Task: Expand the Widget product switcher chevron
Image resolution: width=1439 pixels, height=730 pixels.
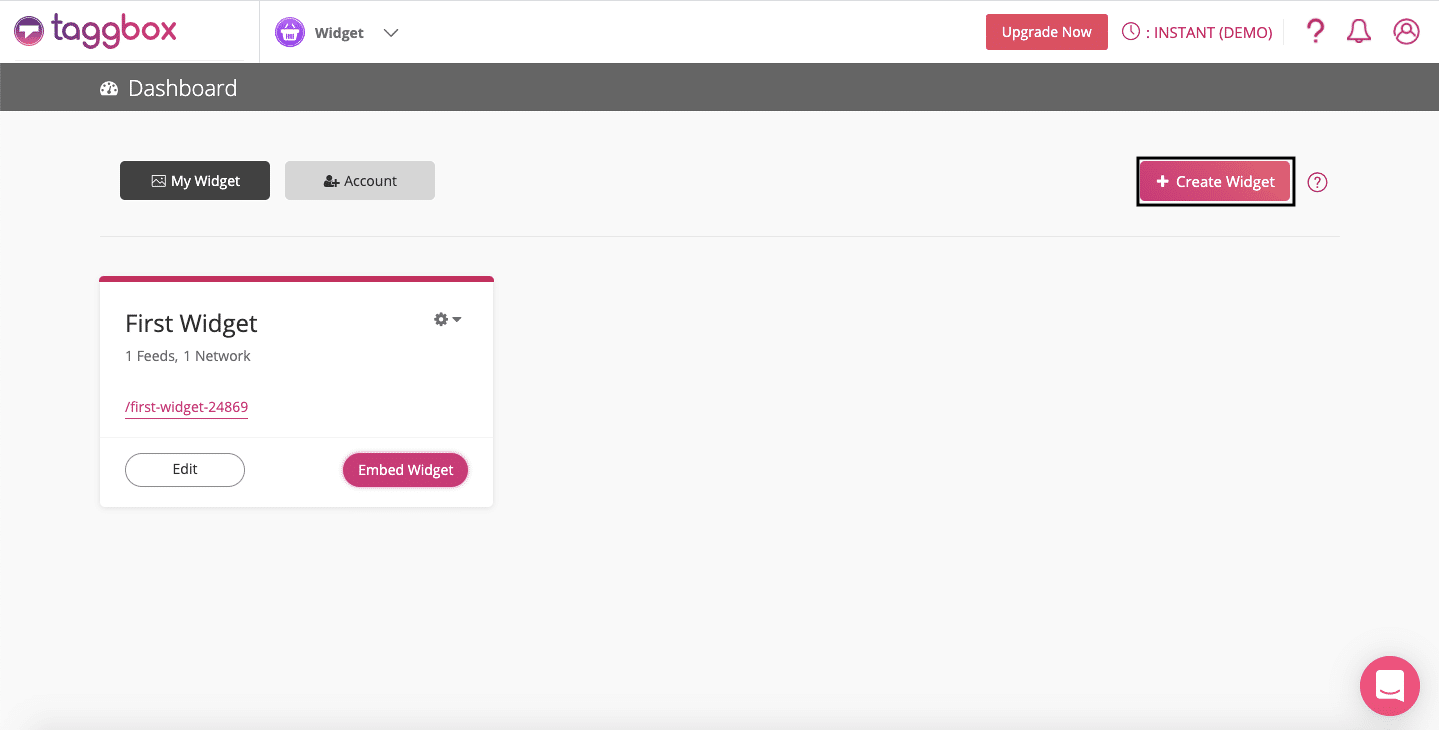Action: pyautogui.click(x=391, y=33)
